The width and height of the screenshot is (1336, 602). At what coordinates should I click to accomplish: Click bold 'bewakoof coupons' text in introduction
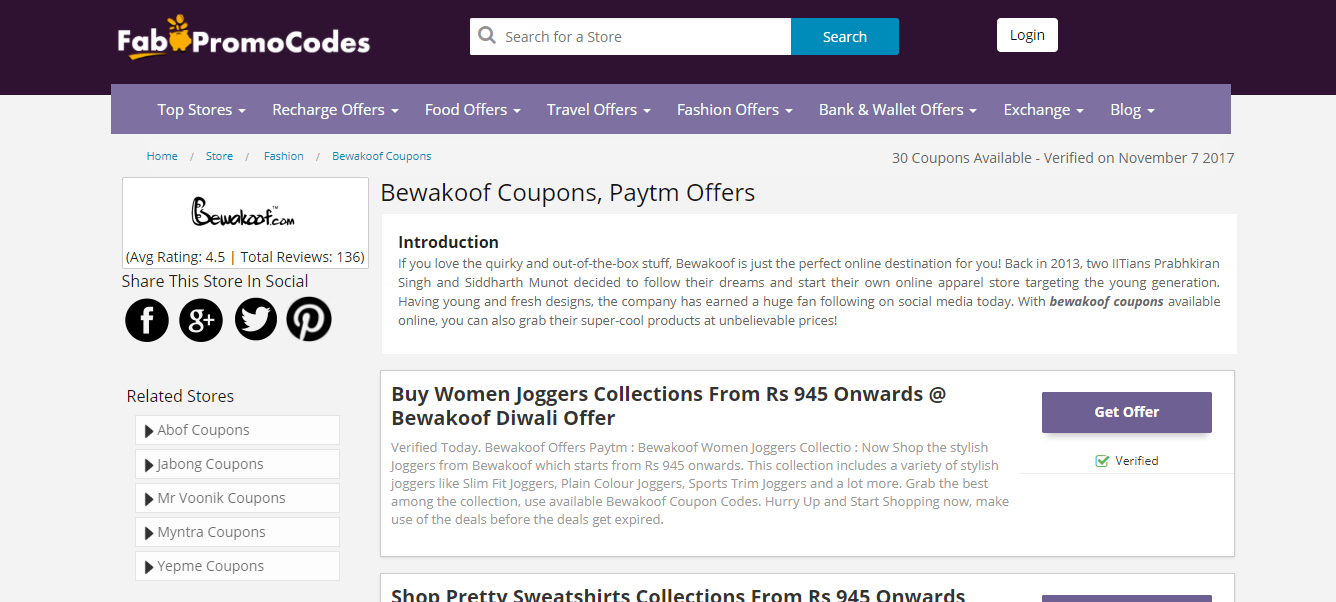point(1106,301)
